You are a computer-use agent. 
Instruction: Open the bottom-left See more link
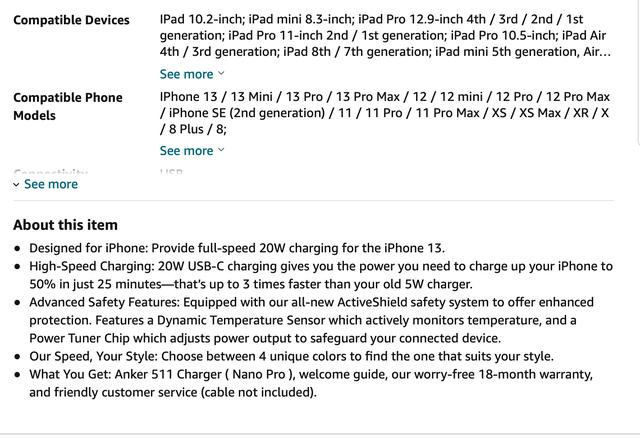(50, 184)
